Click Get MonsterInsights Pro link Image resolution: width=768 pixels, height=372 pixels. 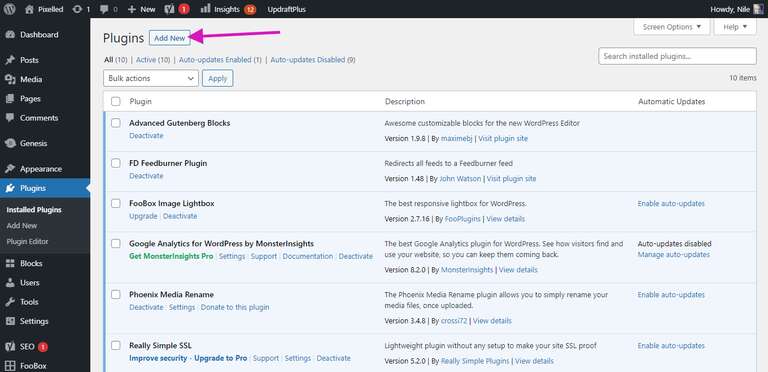point(171,256)
